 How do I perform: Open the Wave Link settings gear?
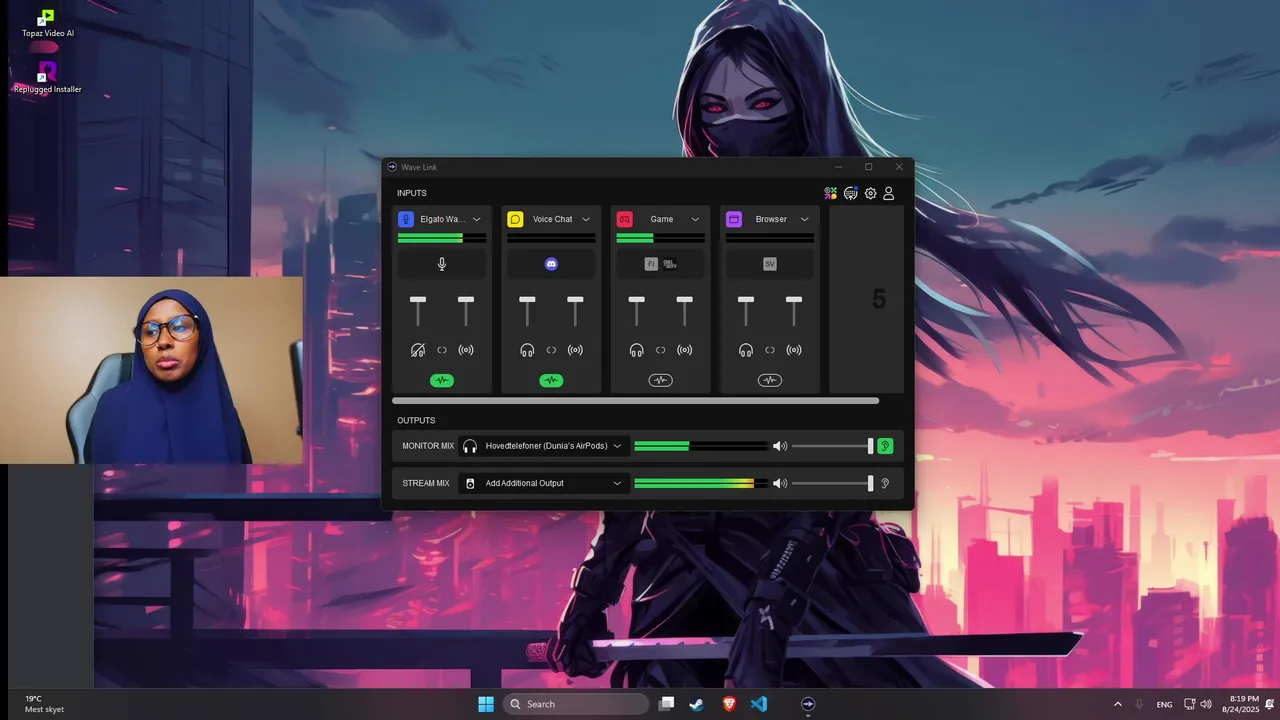coord(870,193)
